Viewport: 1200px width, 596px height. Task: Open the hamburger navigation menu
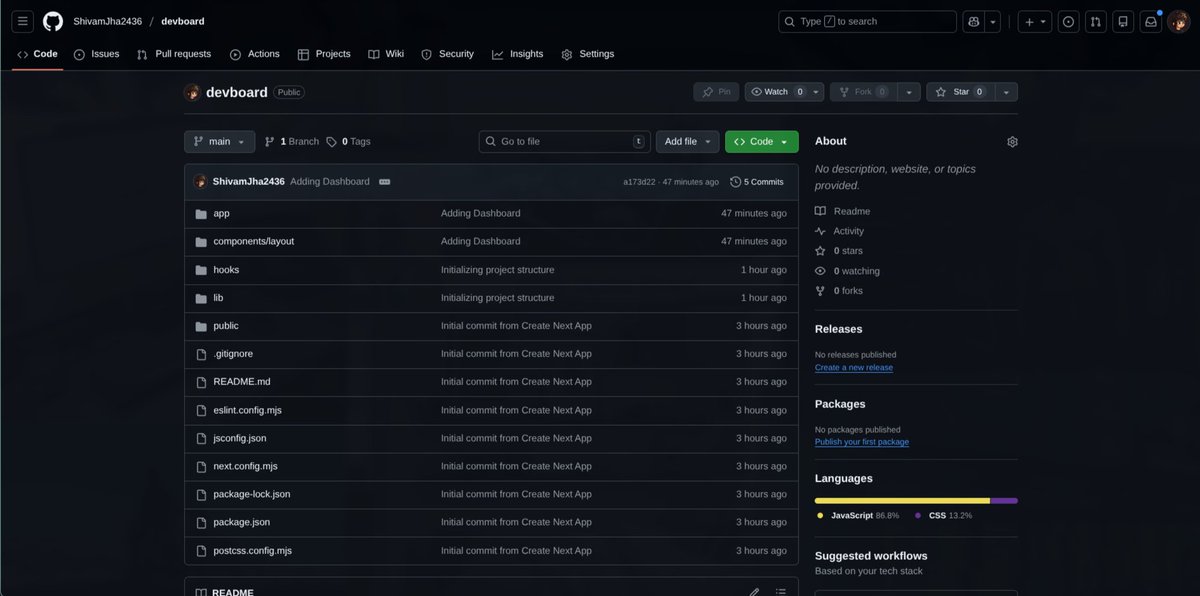(x=23, y=21)
